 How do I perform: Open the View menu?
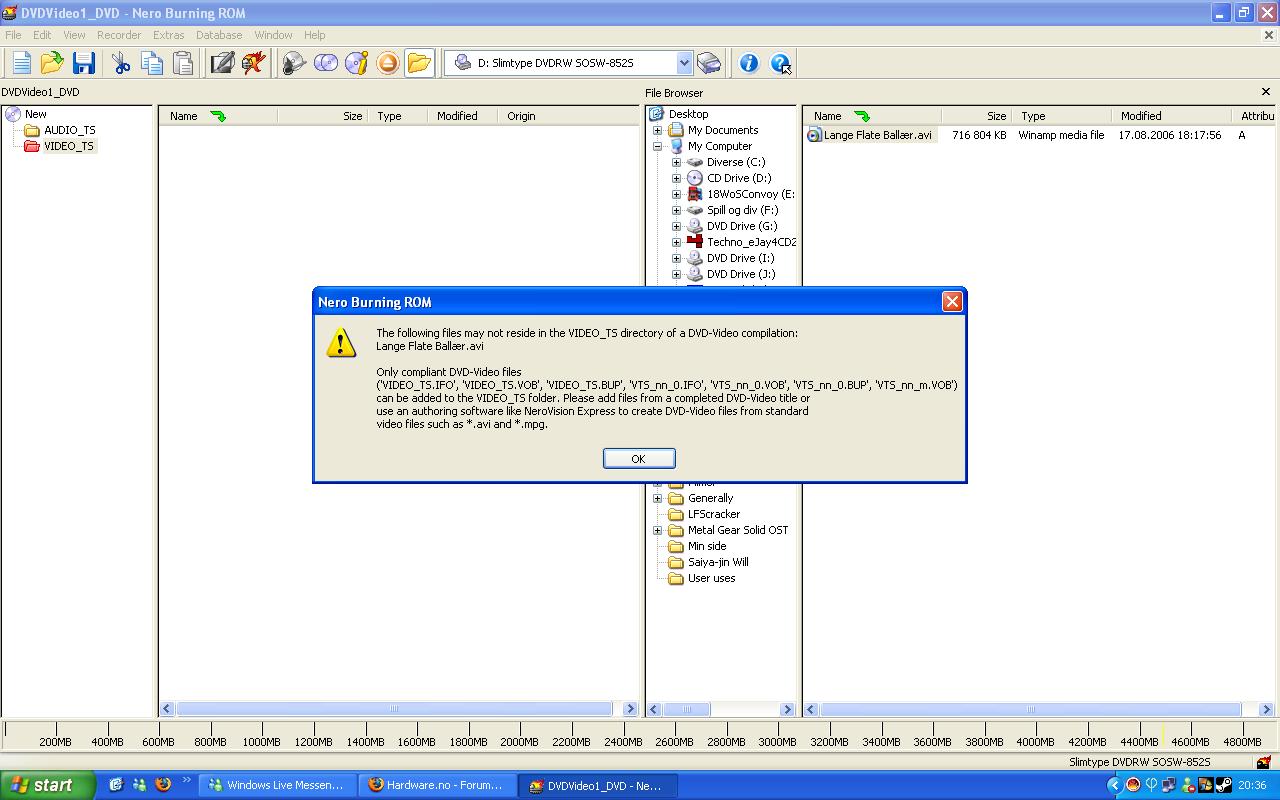[x=74, y=35]
